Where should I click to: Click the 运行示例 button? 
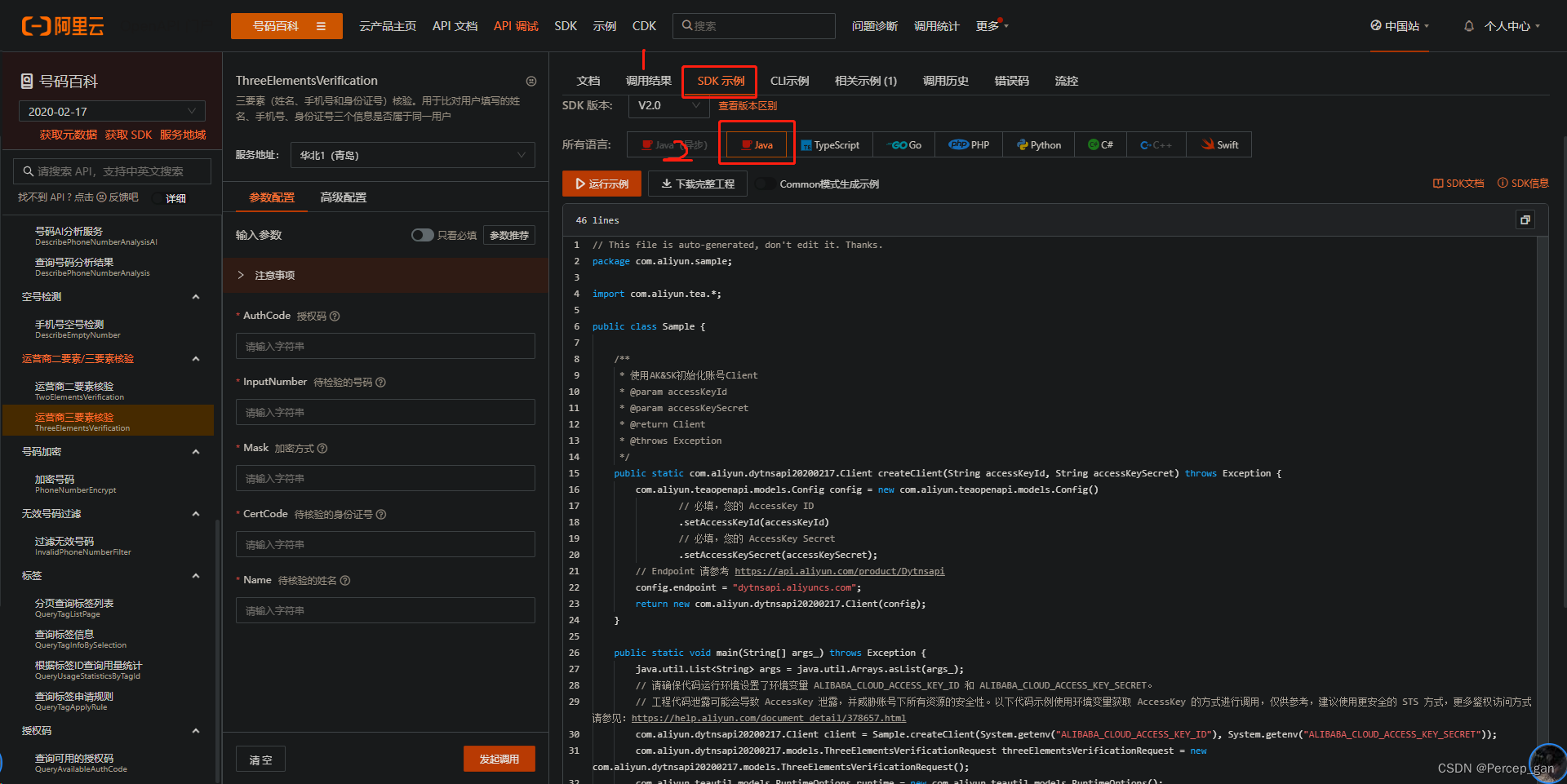click(602, 184)
